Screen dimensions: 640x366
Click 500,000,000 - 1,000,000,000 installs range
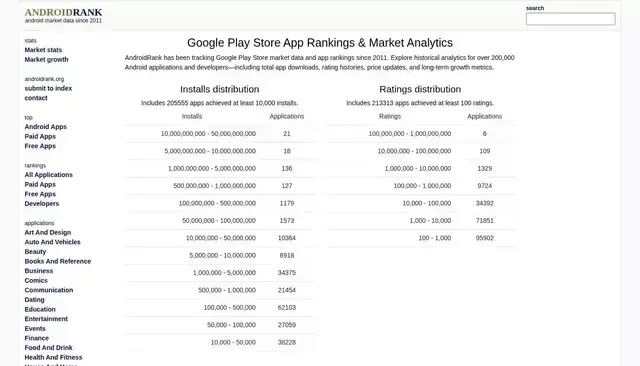pyautogui.click(x=215, y=186)
